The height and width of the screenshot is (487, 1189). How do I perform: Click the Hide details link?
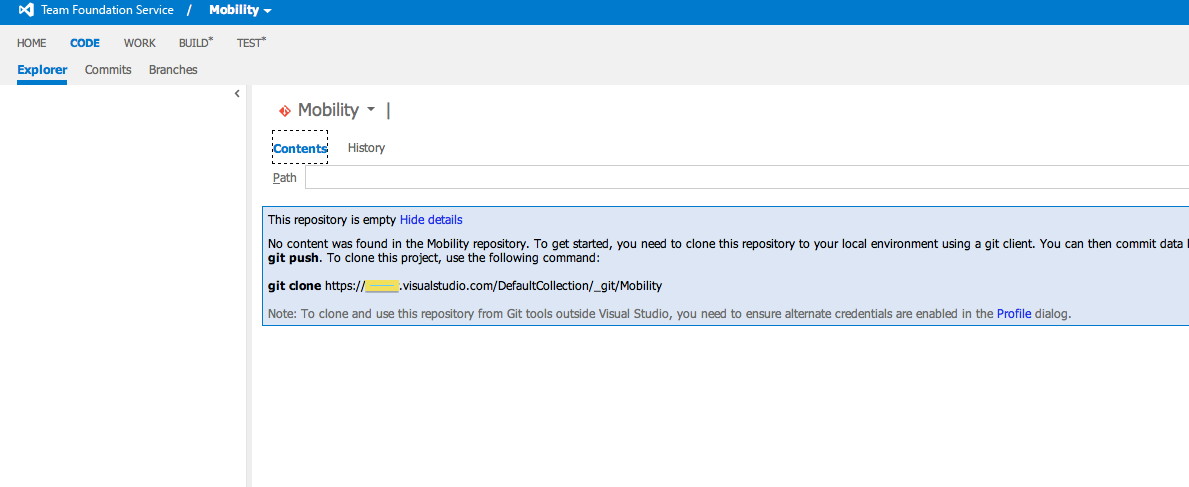[431, 220]
